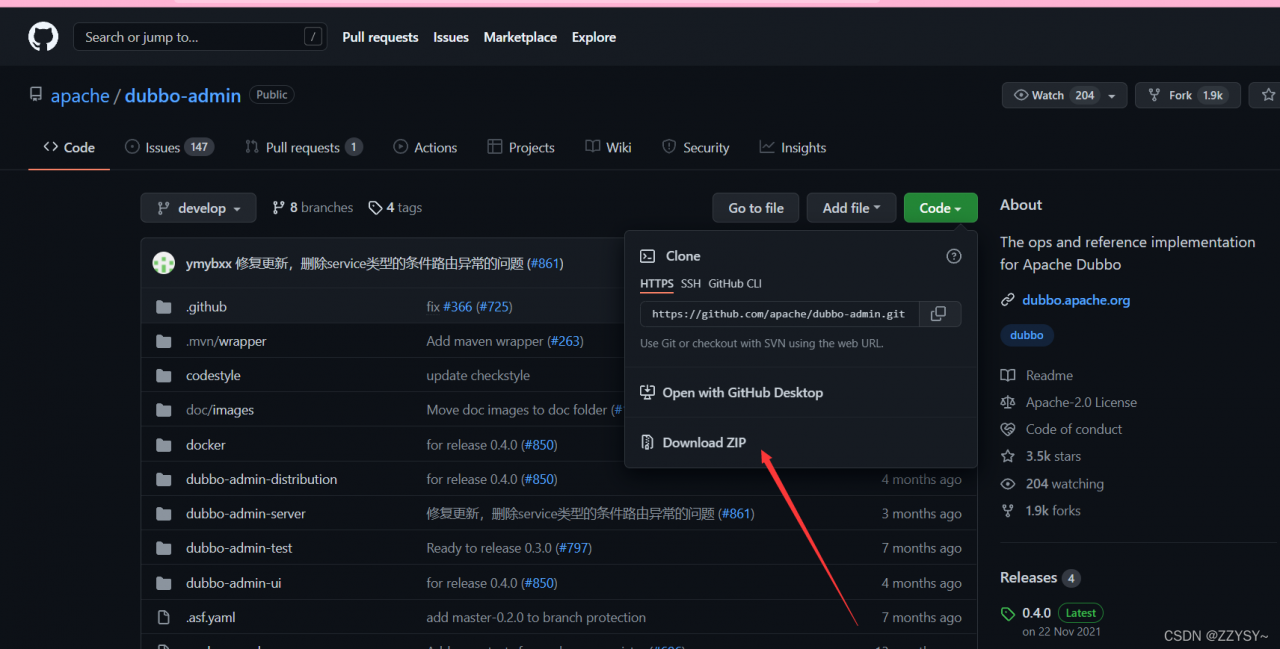Select the Readme book icon
This screenshot has height=649, width=1280.
(x=1008, y=376)
